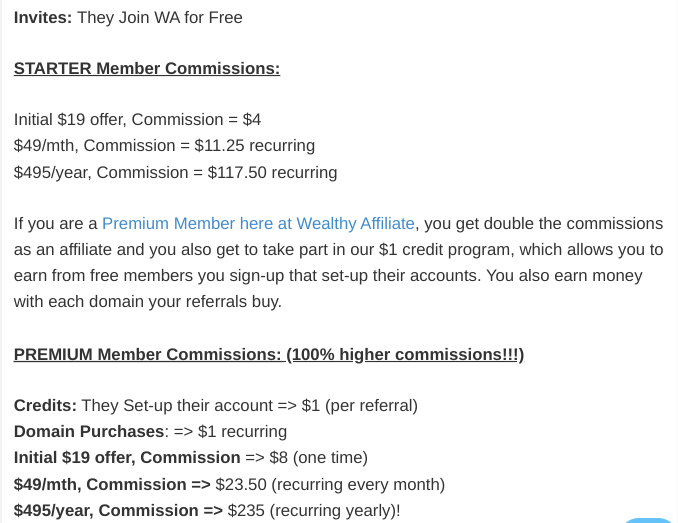Image resolution: width=678 pixels, height=523 pixels.
Task: Click the 'Domain Purchases' bold label
Action: point(89,431)
